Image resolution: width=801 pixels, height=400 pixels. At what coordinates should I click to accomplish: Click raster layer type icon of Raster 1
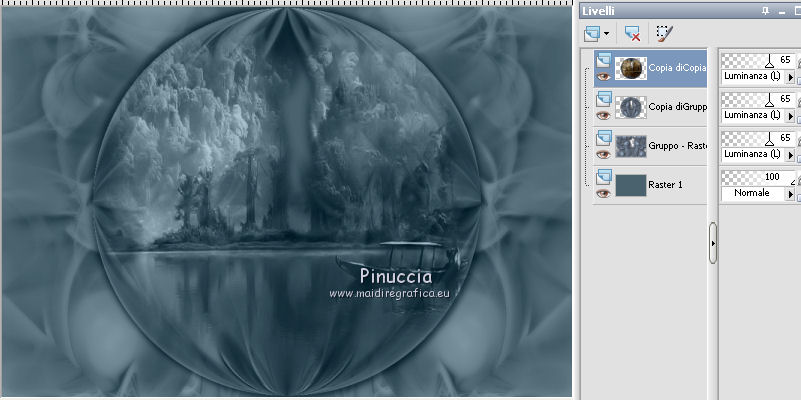[x=603, y=178]
